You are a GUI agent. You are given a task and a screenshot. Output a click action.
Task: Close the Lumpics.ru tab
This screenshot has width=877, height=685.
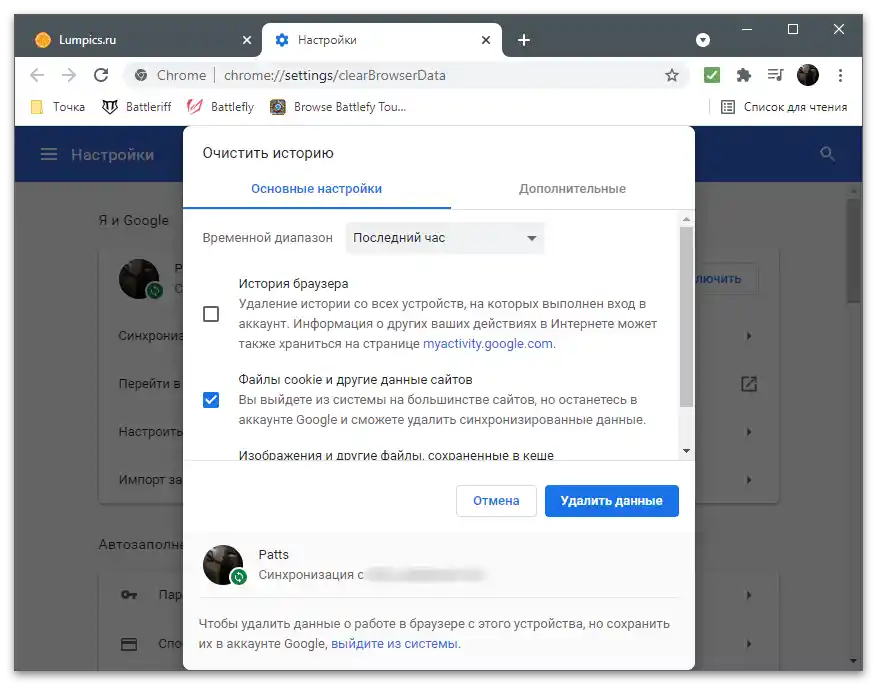coord(247,40)
